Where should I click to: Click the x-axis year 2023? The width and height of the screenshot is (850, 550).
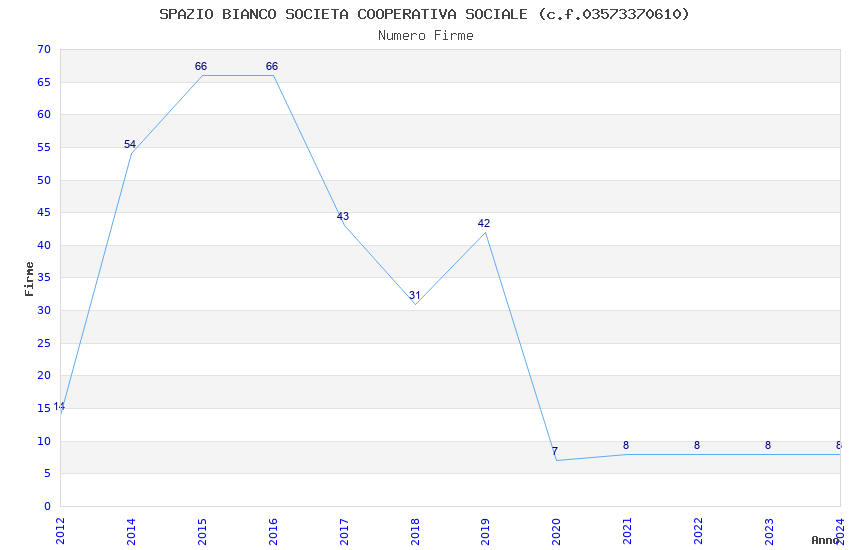coord(769,531)
